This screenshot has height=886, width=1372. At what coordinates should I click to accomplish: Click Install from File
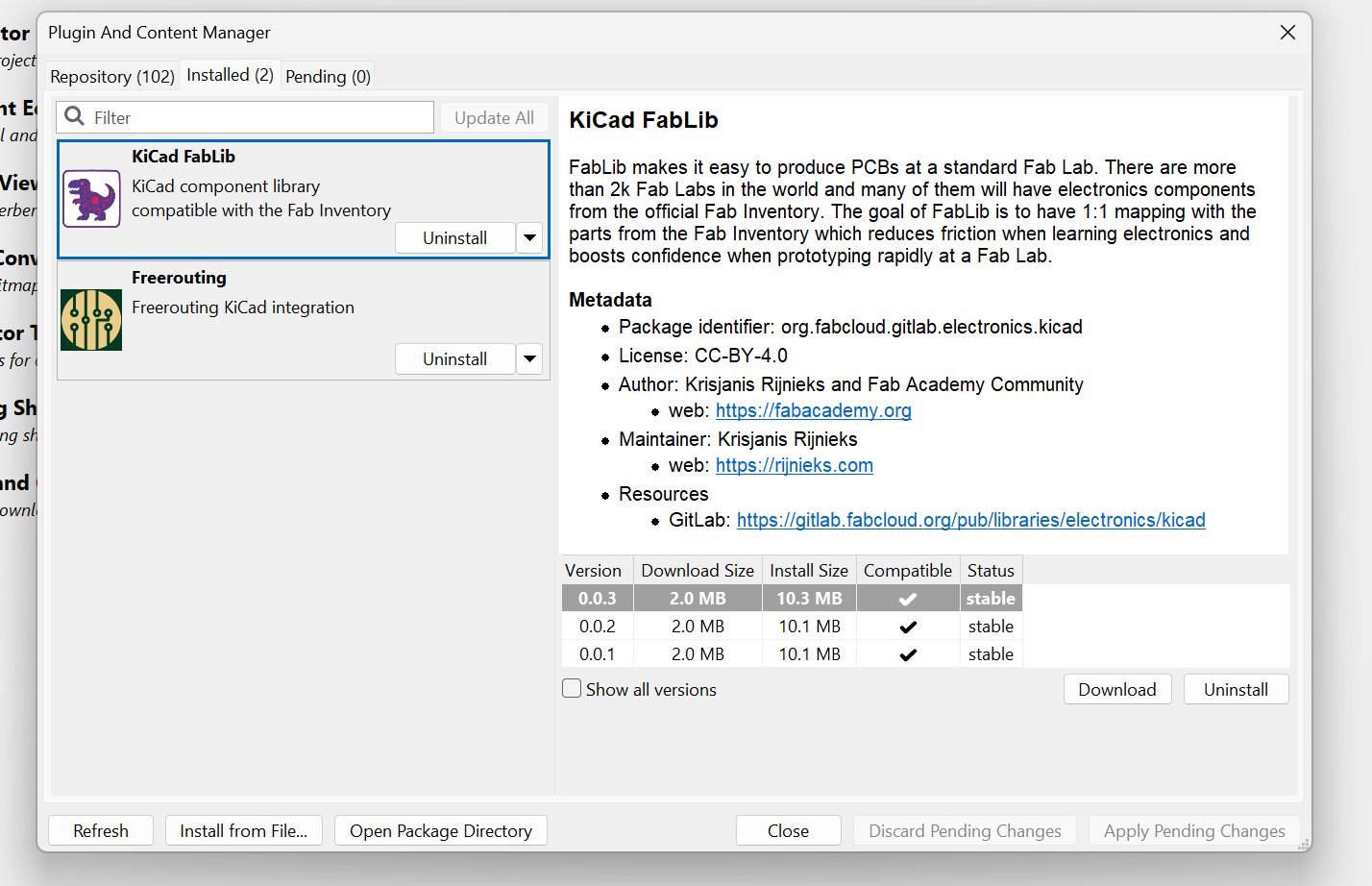pos(243,830)
